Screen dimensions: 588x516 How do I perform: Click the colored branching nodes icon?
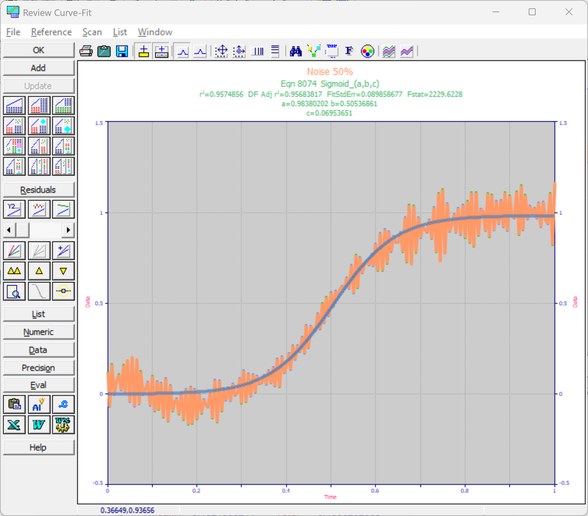coord(314,51)
